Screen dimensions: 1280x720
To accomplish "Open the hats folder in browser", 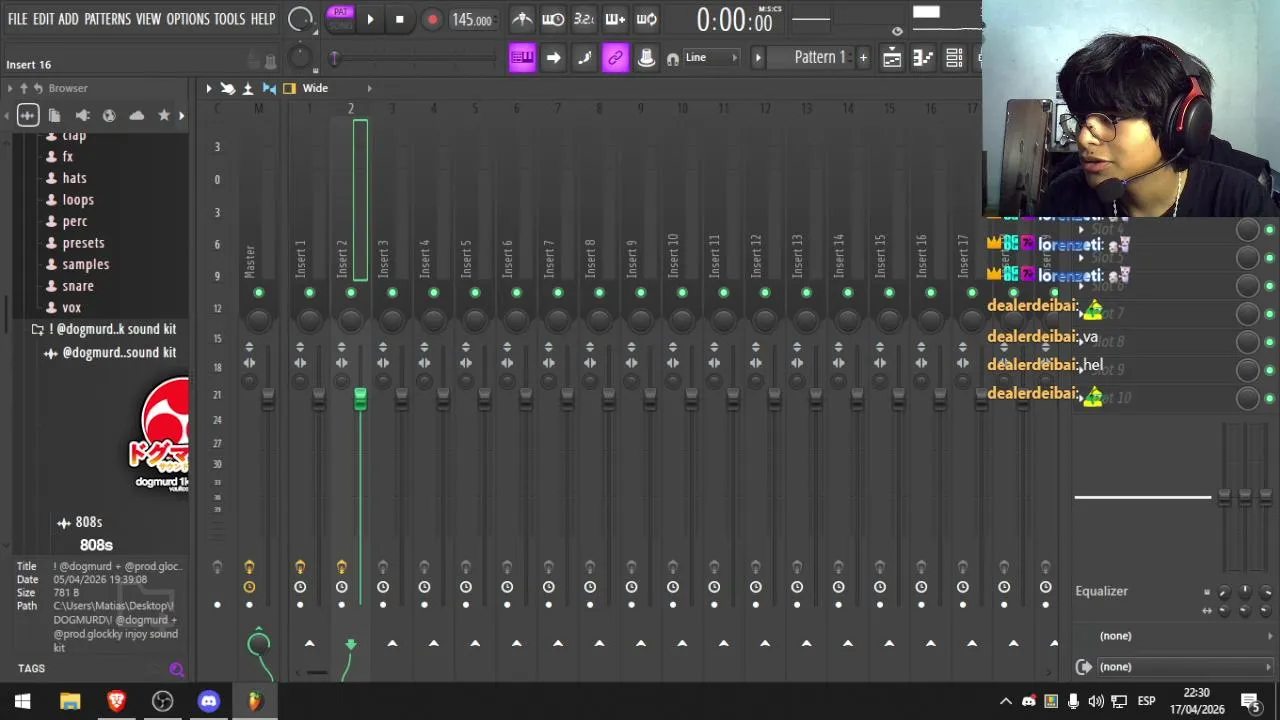I will 74,178.
